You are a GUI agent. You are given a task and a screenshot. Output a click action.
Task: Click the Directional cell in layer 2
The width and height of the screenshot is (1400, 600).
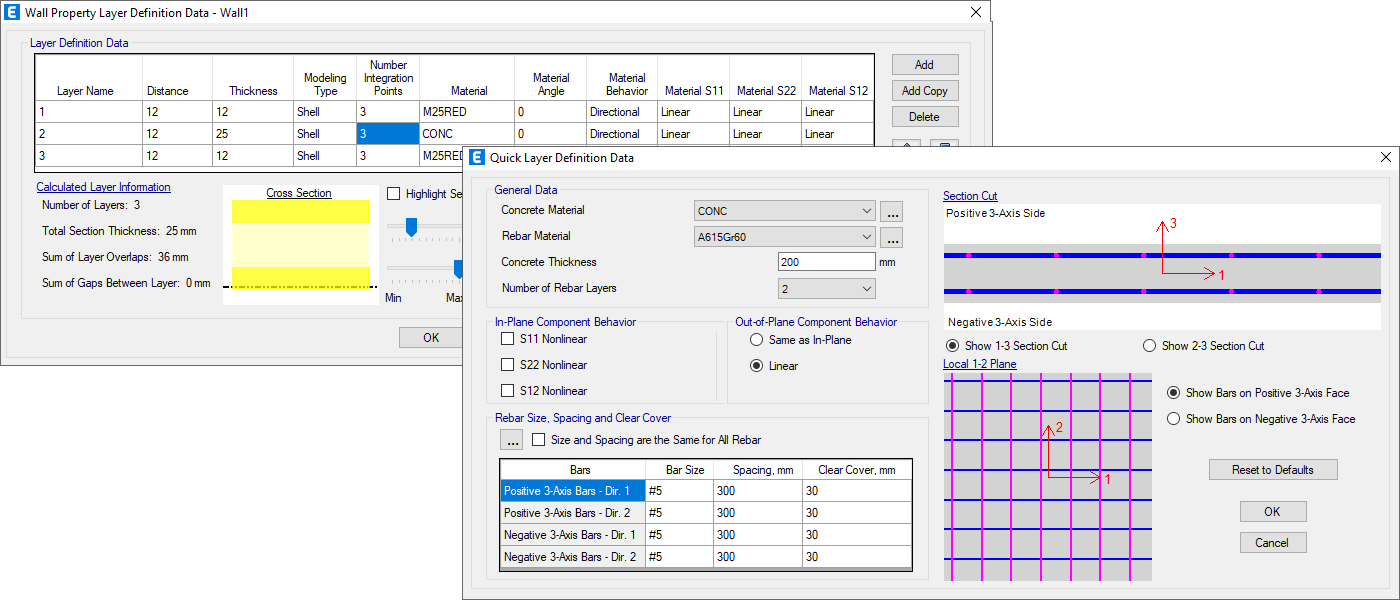[x=622, y=134]
